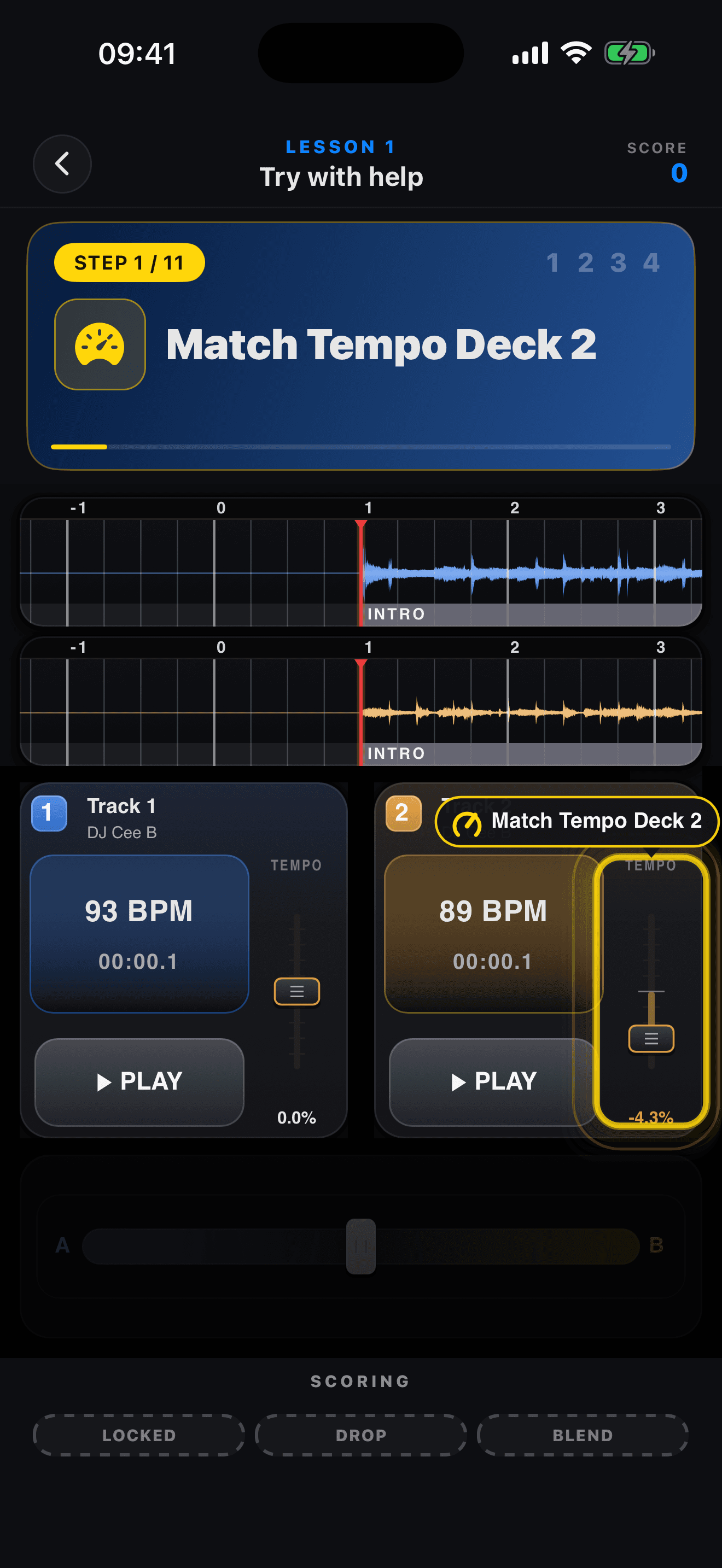Check the battery charging icon
The width and height of the screenshot is (722, 1568).
point(630,53)
